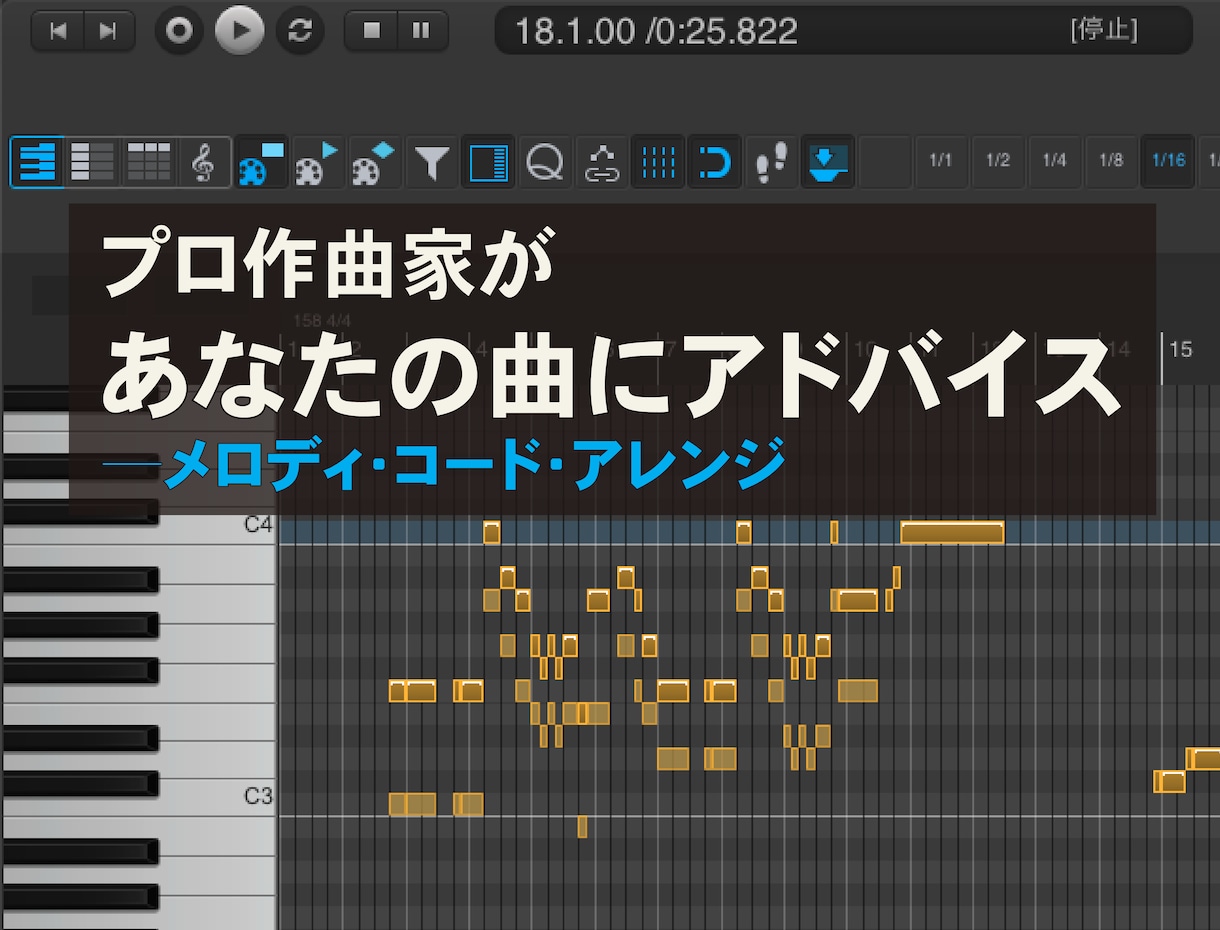Click the [停止] status label
1220x930 pixels.
pyautogui.click(x=1103, y=30)
